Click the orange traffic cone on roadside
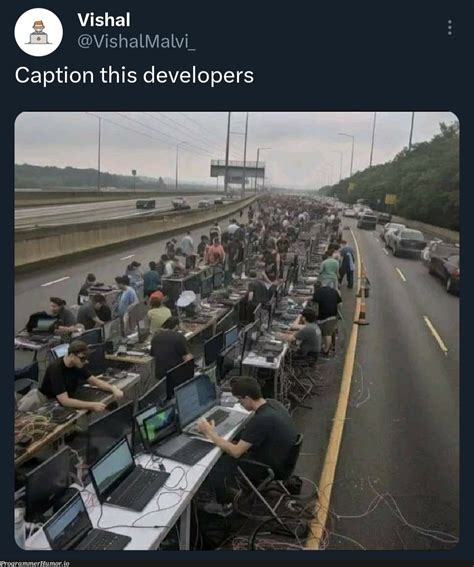The height and width of the screenshot is (567, 474). pos(362,312)
